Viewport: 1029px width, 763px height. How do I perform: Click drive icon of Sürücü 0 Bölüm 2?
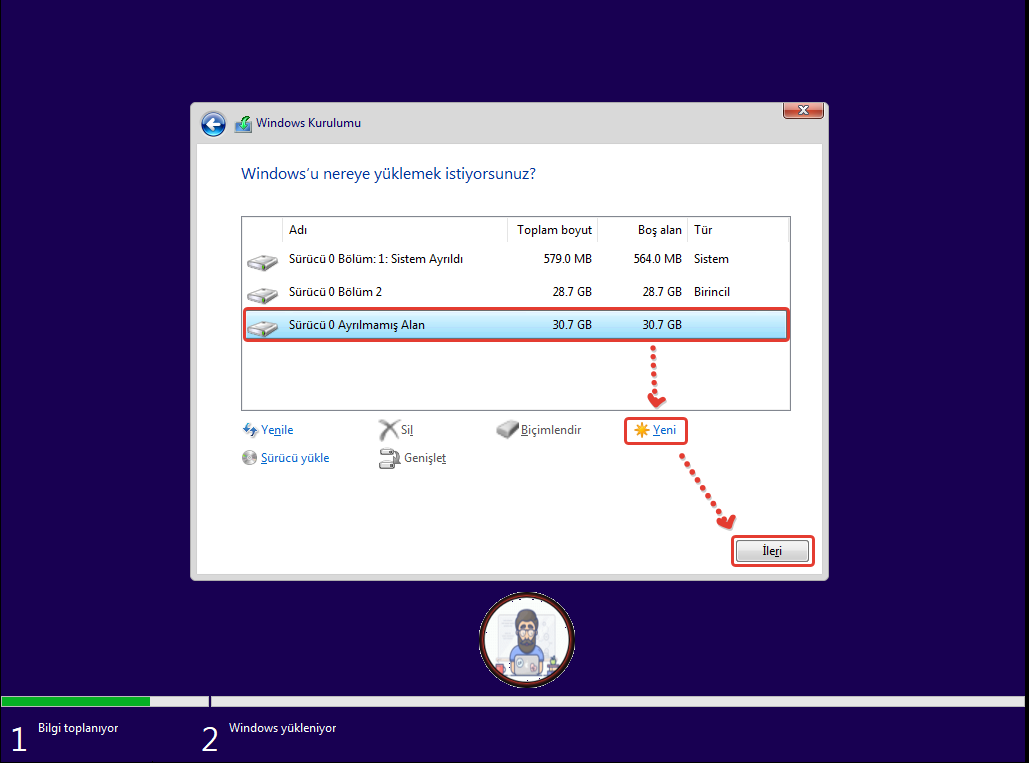(x=262, y=295)
